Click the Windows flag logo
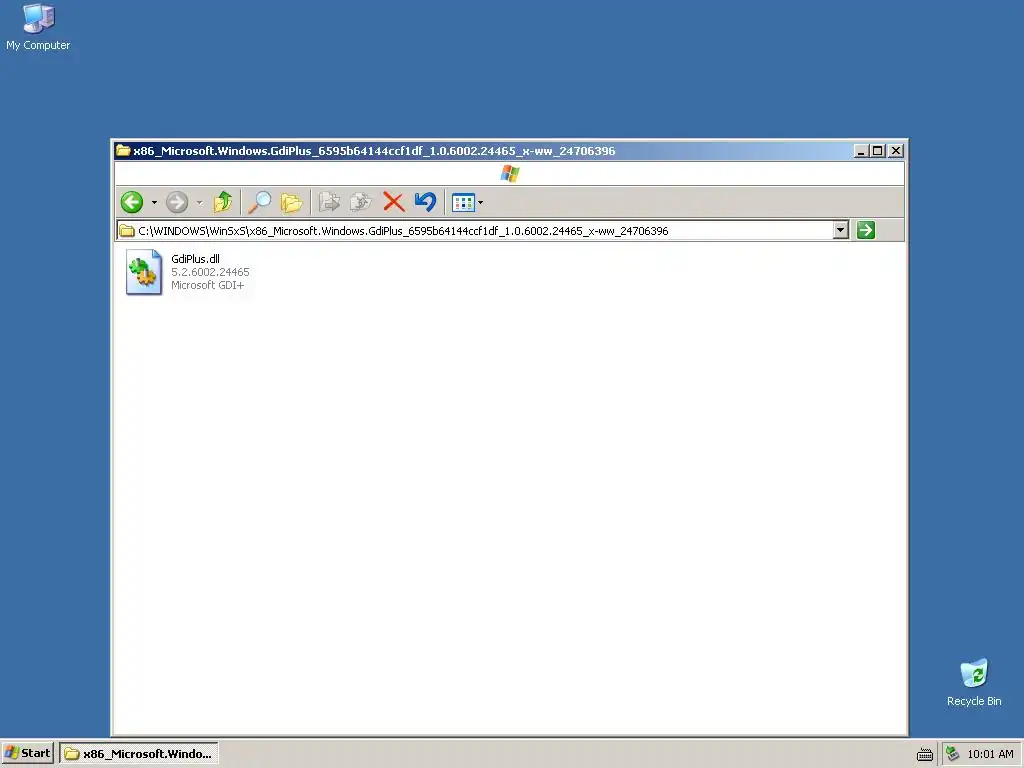The width and height of the screenshot is (1024, 768). pos(510,174)
